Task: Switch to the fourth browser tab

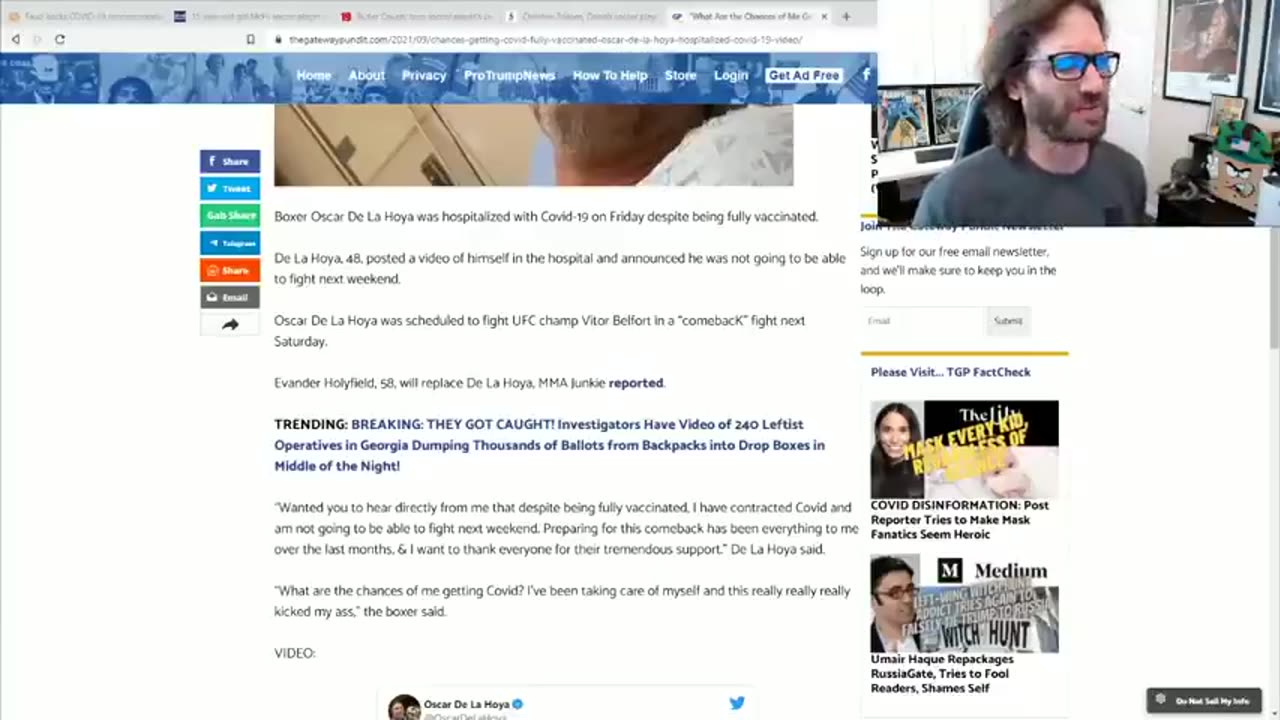Action: click(x=582, y=16)
